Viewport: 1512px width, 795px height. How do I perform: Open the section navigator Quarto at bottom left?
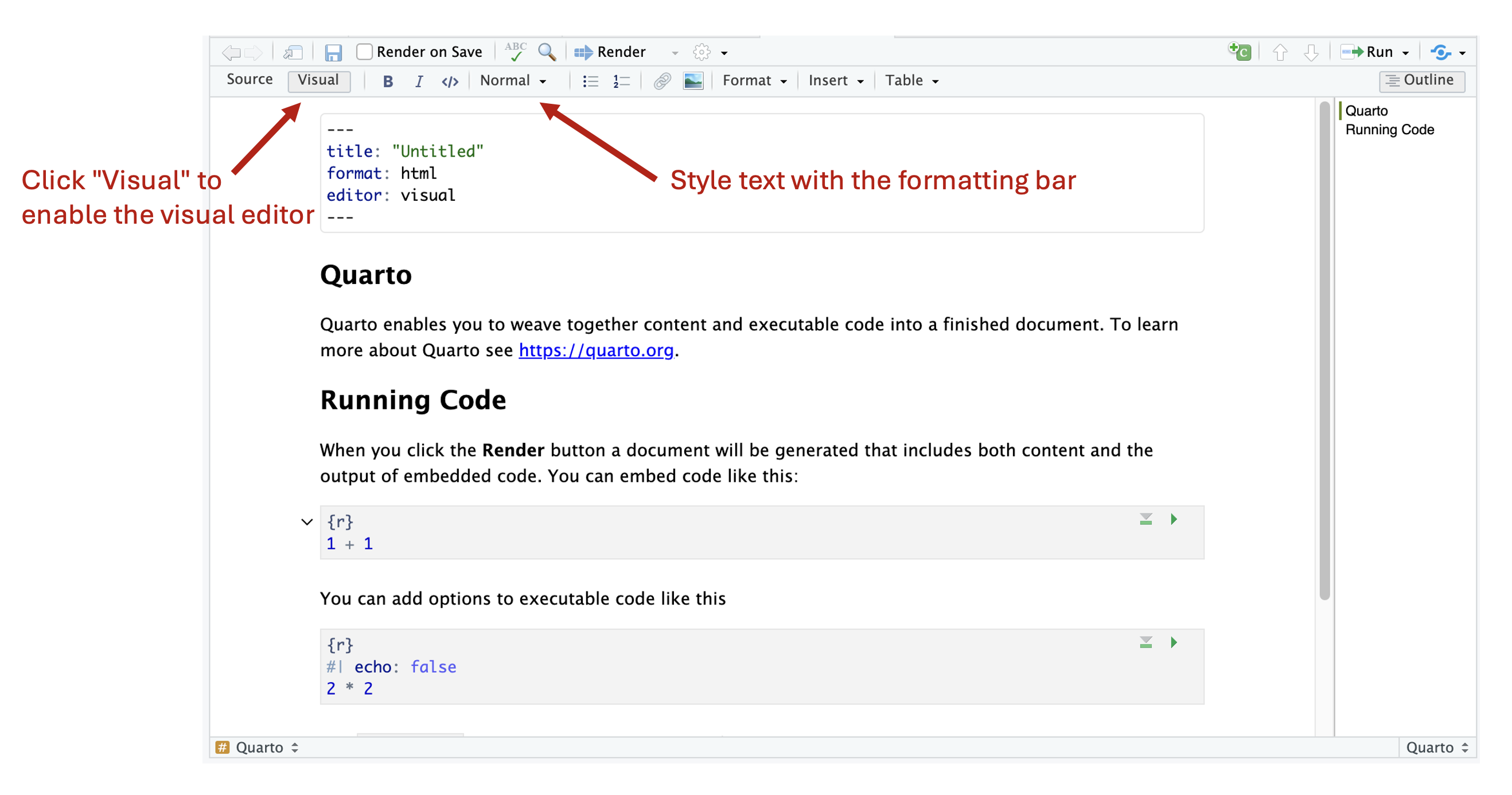pos(257,747)
